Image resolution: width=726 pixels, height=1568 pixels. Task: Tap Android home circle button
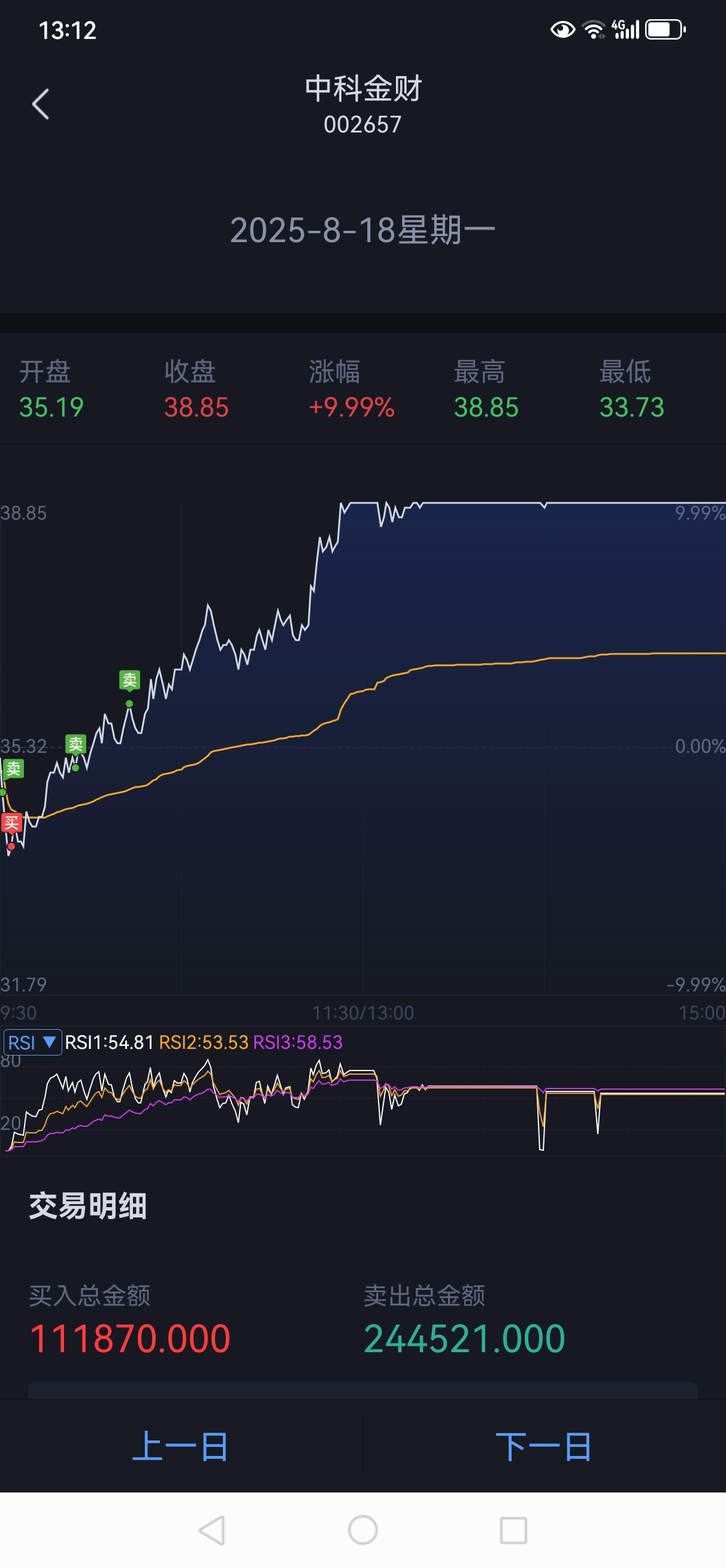pos(362,1530)
